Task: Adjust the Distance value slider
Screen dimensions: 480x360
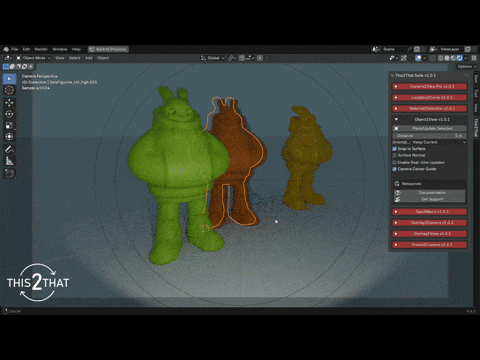Action: click(429, 136)
